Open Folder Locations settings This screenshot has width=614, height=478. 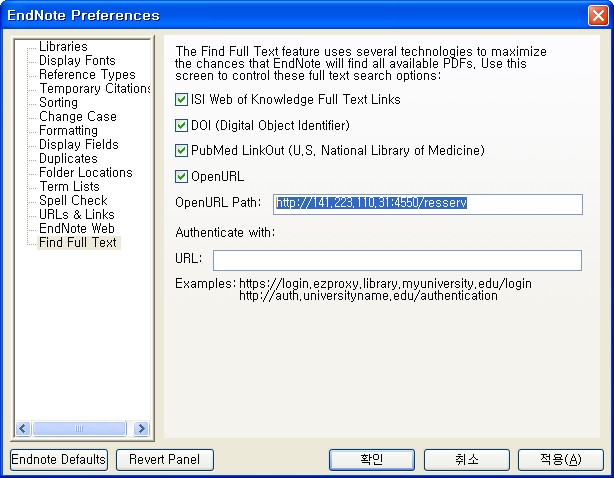(86, 172)
